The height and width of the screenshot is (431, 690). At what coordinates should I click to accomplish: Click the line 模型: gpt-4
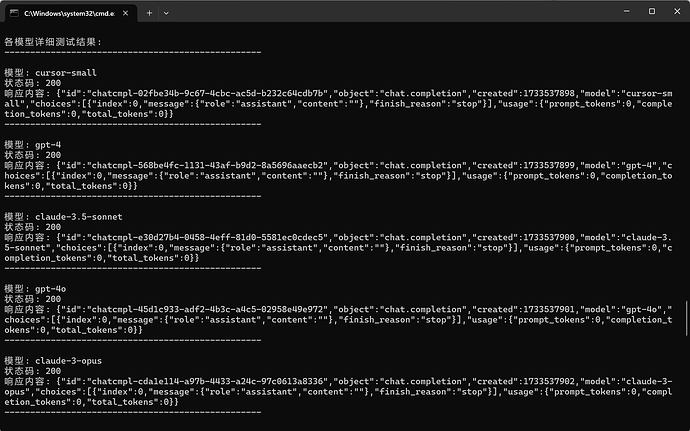pos(33,145)
